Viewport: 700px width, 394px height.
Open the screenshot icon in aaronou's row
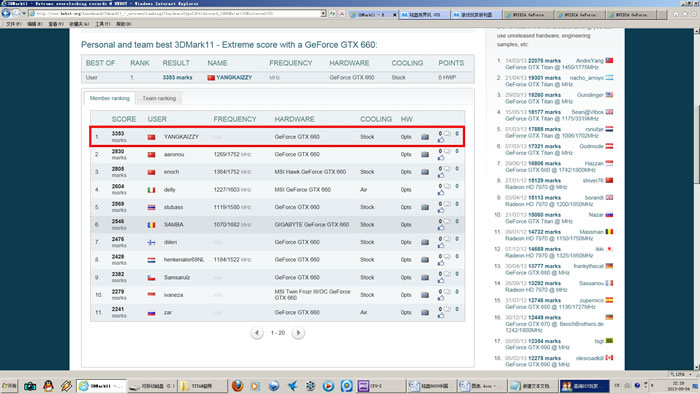click(x=425, y=154)
